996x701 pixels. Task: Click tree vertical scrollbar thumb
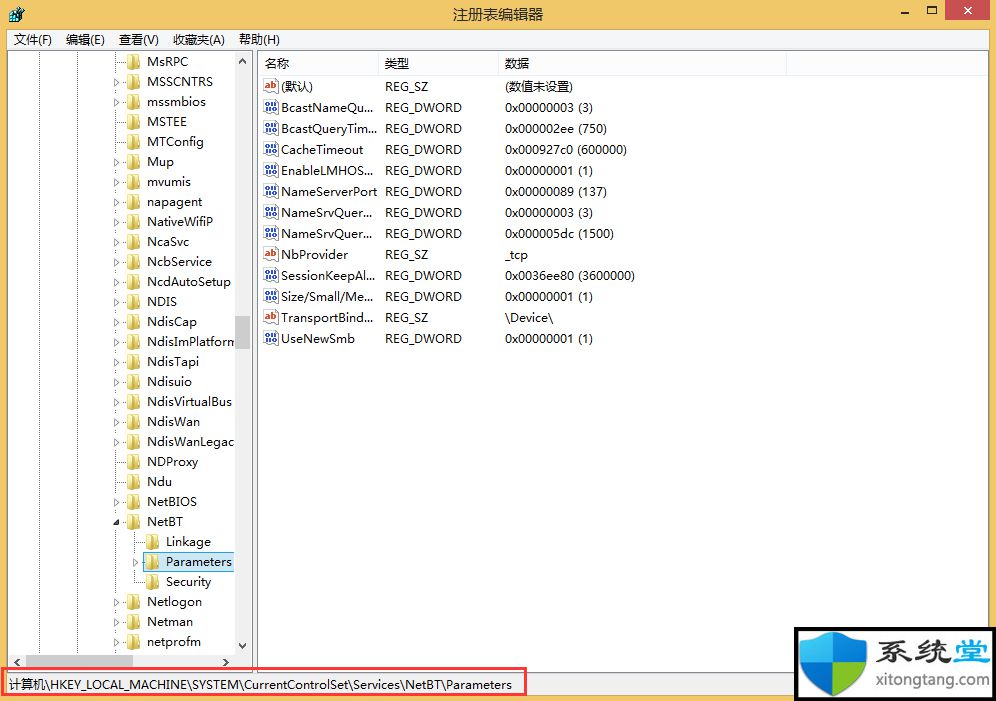tap(242, 332)
